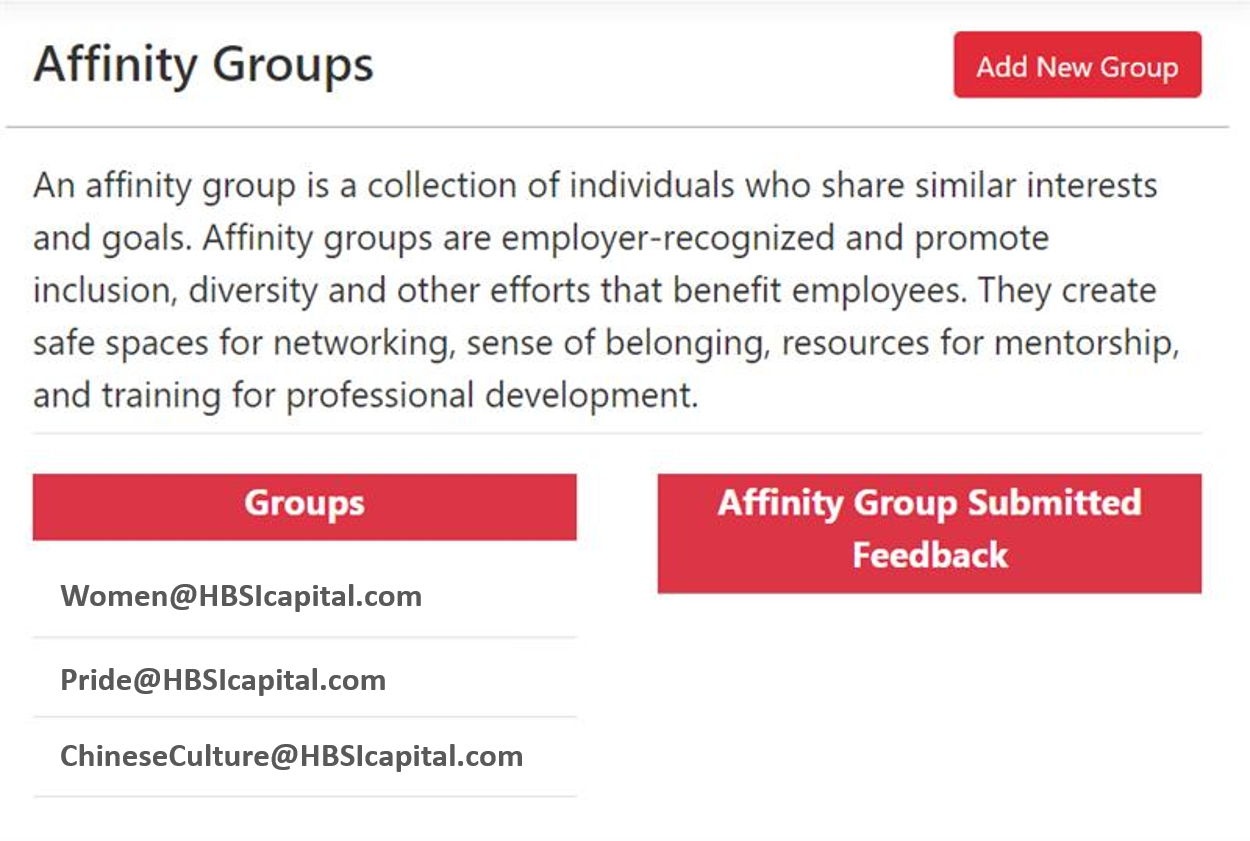Select Affinity Group Submitted Feedback header
Viewport: 1250px width, 841px height.
tap(929, 532)
